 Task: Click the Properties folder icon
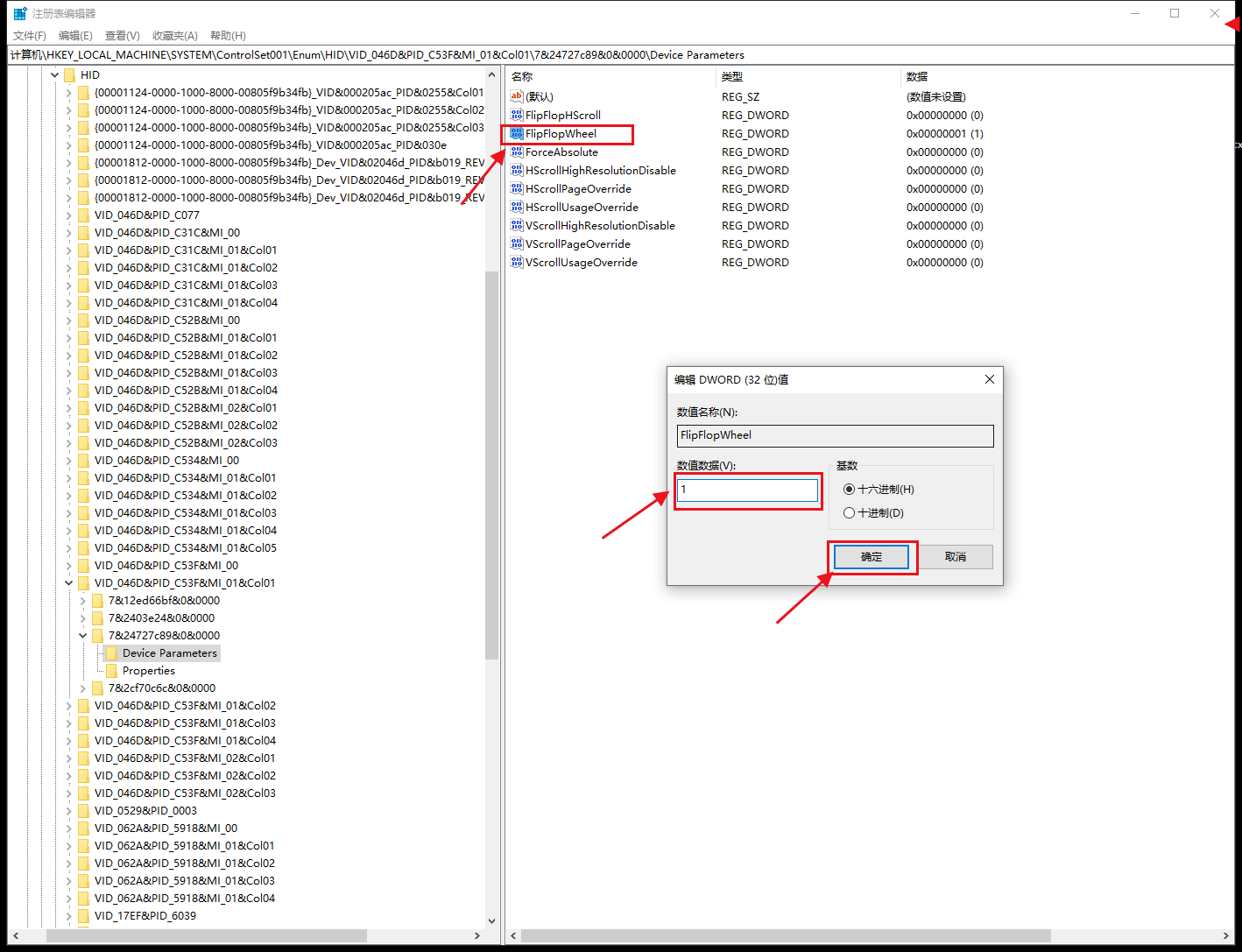(x=111, y=670)
